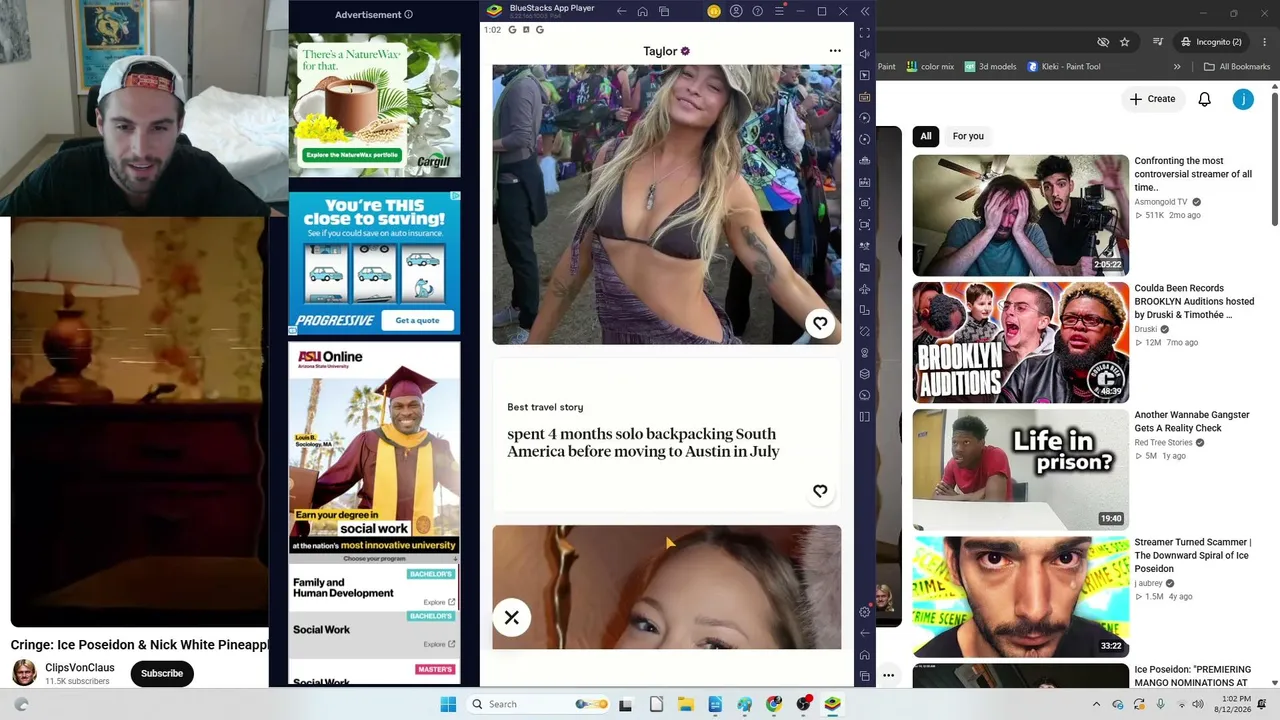Image resolution: width=1280 pixels, height=720 pixels.
Task: Collapse the BlueStacks side toolbar
Action: 865,11
